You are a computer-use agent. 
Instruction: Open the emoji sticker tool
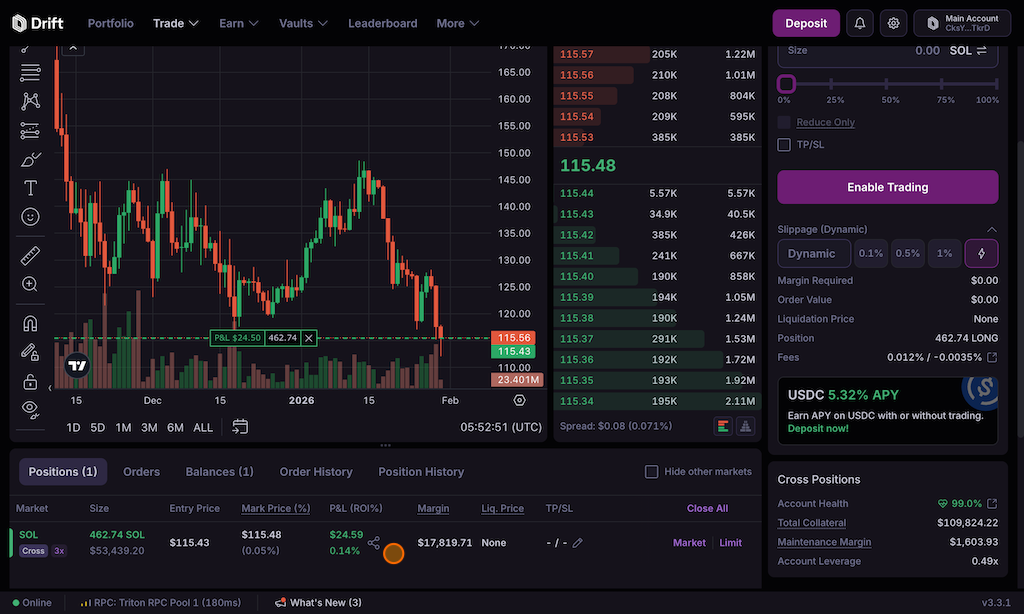coord(30,217)
